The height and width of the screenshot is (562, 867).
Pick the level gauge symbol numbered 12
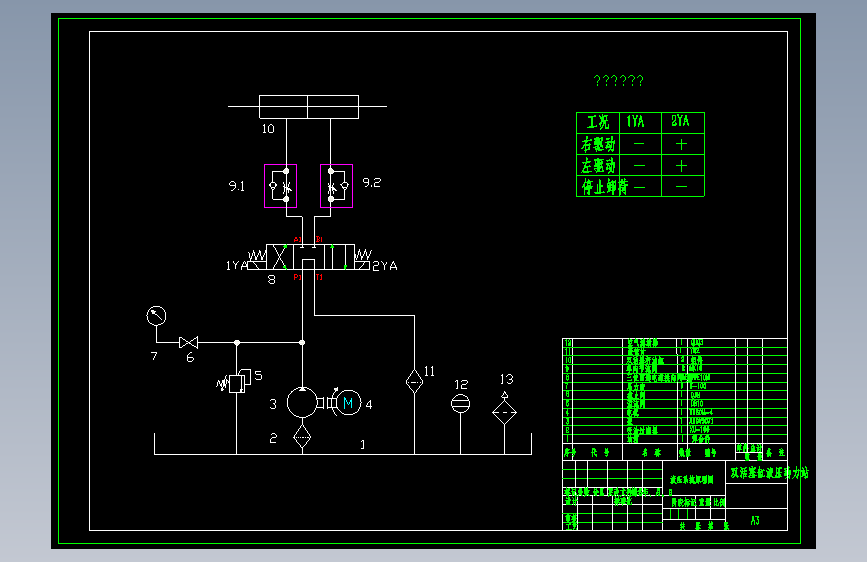(460, 403)
